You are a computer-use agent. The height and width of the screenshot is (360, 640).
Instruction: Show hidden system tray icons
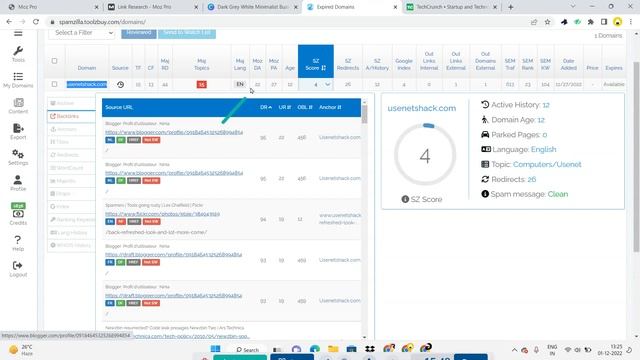(514, 350)
